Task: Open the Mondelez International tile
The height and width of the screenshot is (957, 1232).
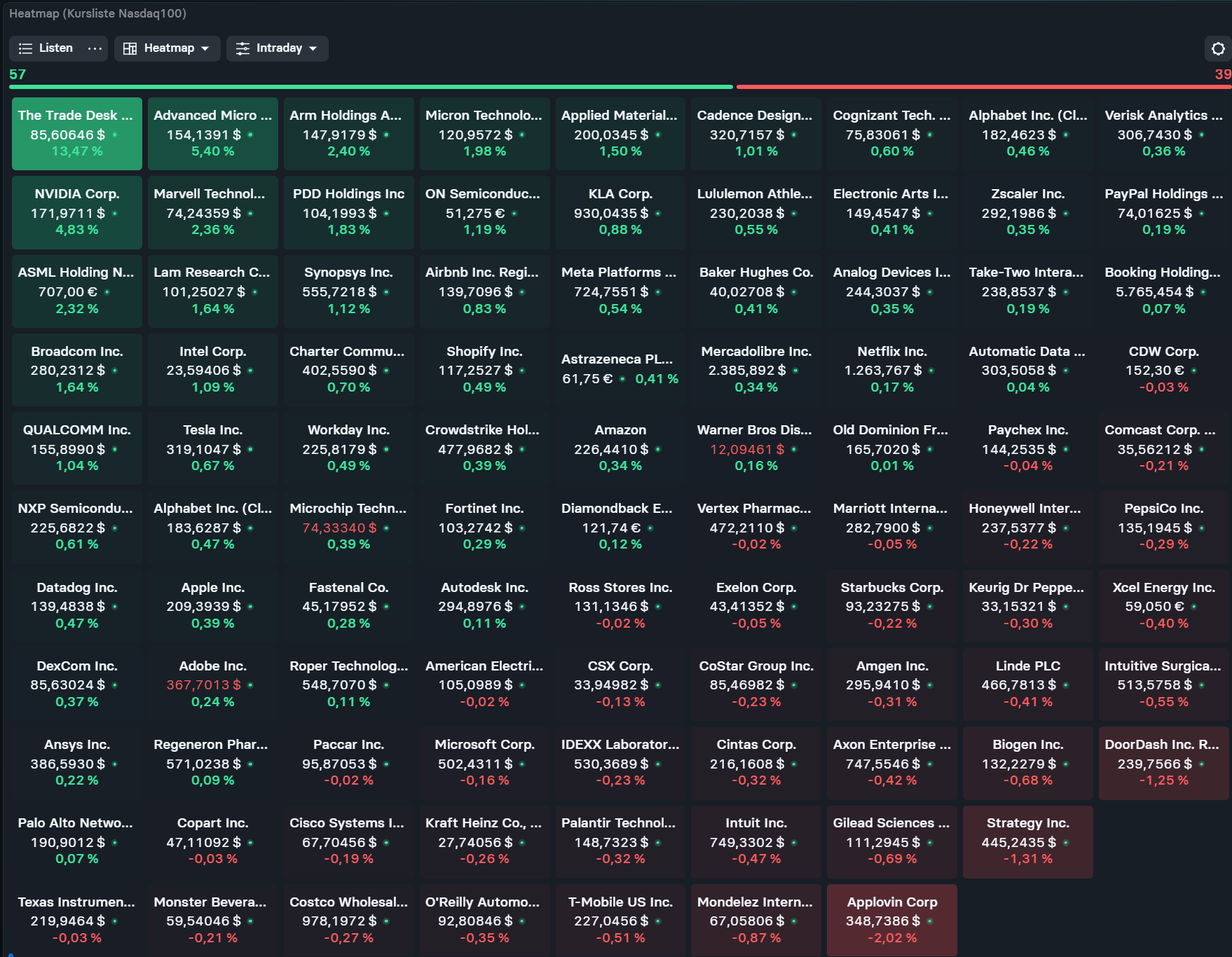Action: click(756, 920)
